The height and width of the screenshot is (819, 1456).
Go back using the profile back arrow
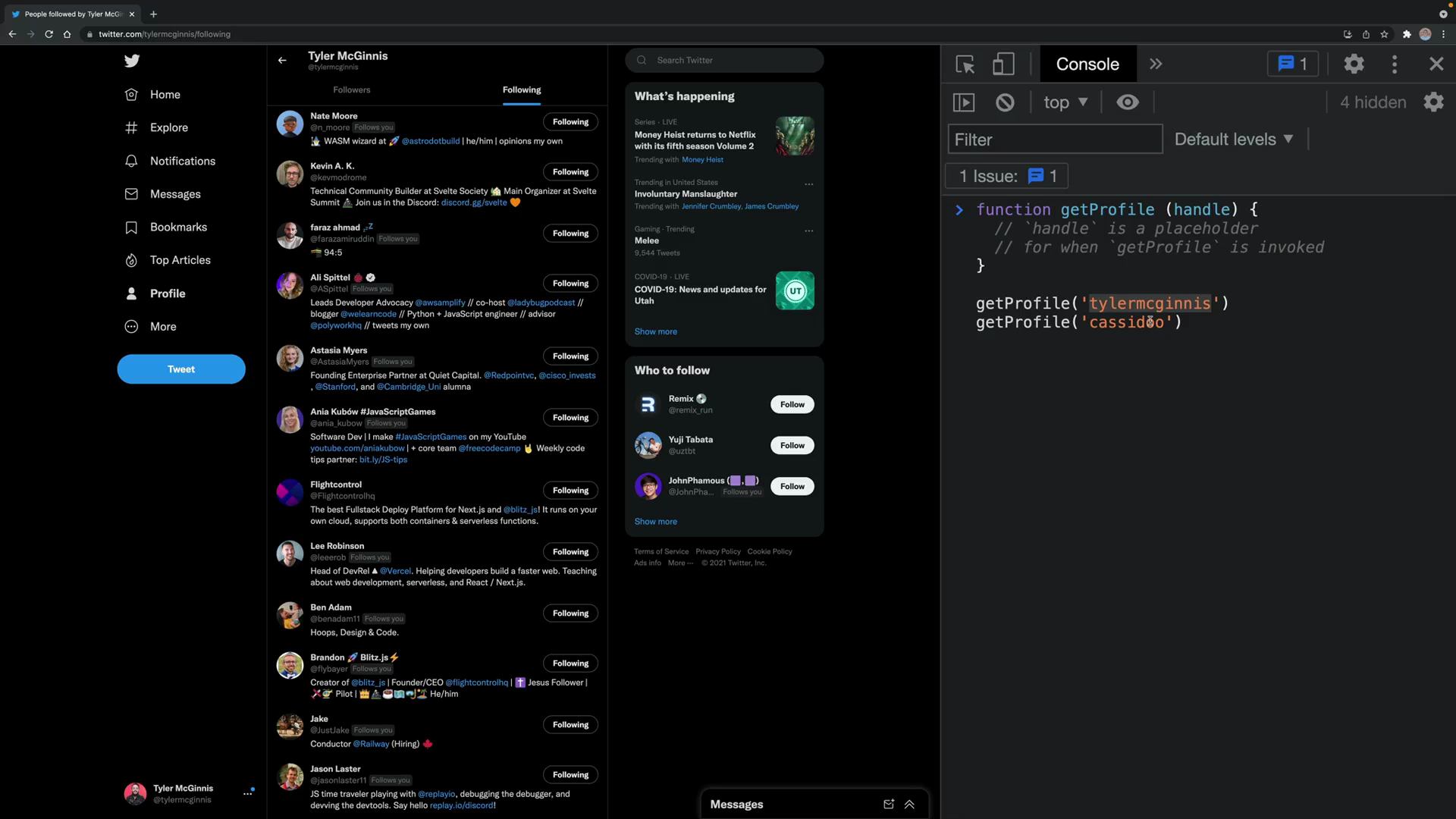(282, 61)
